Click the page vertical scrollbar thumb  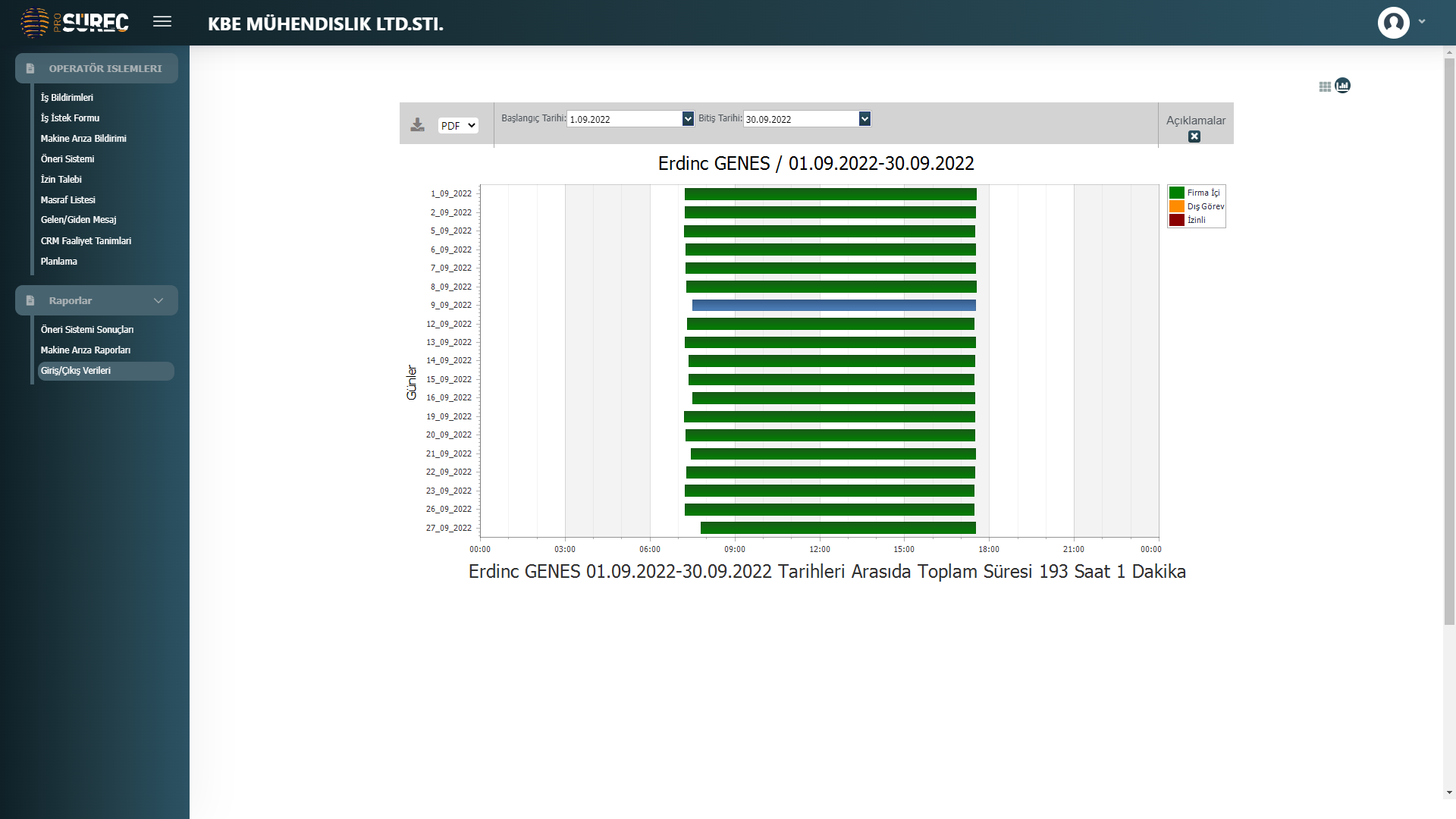(1449, 341)
